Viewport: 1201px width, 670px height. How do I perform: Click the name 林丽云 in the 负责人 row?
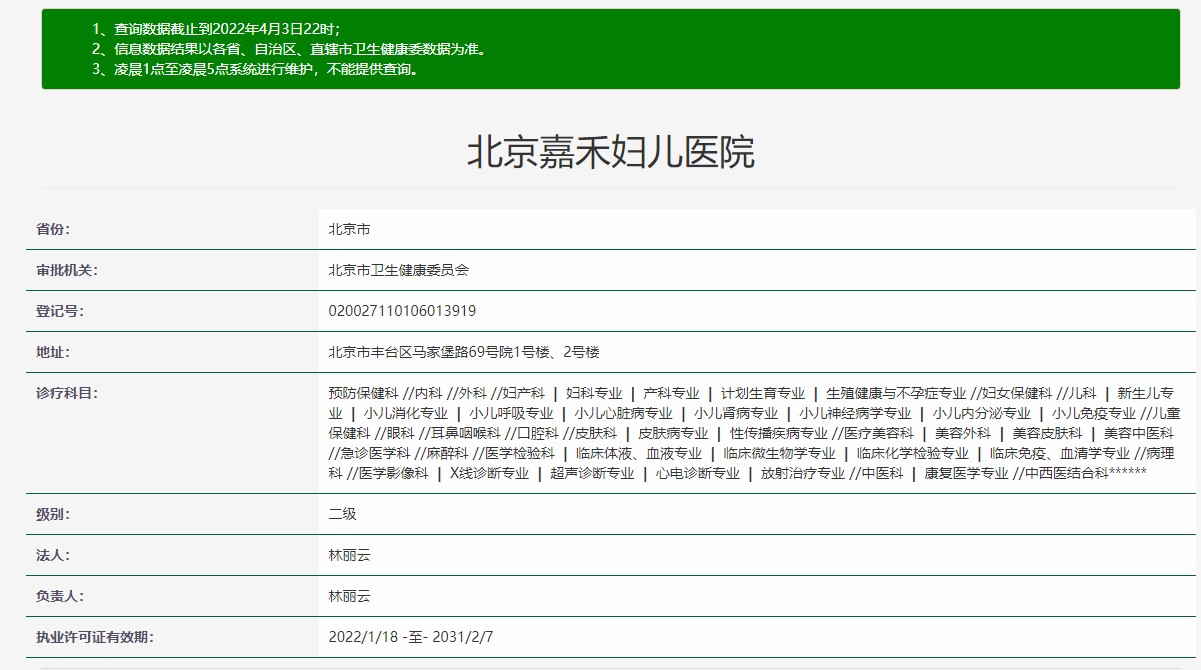pos(349,596)
